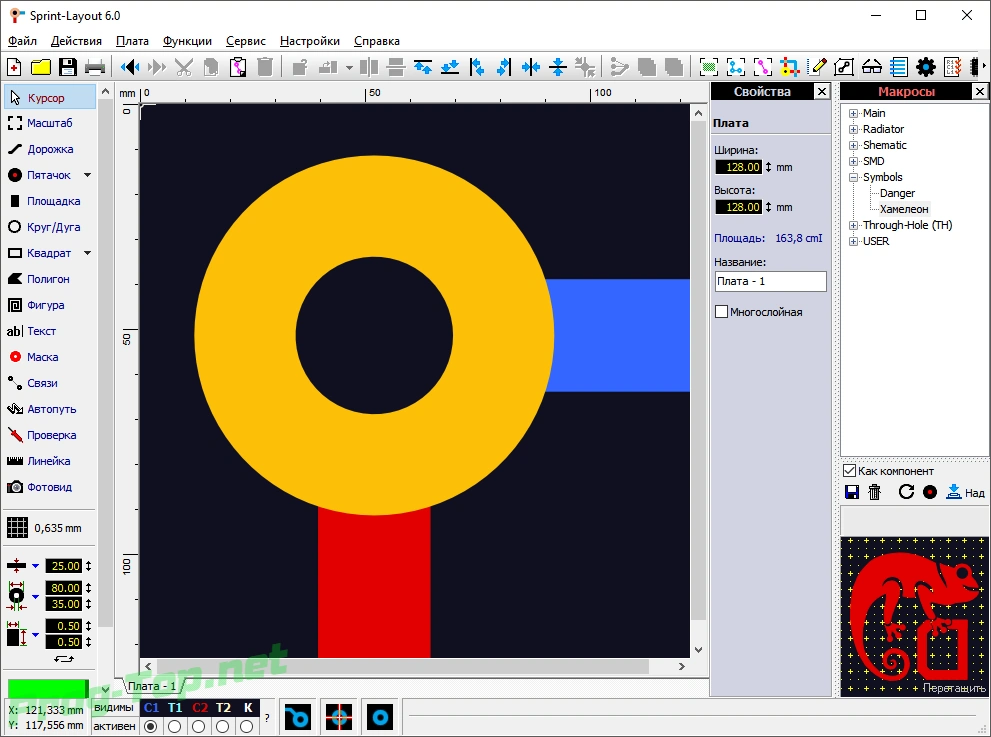
Task: Open file using yellow folder icon
Action: click(41, 67)
